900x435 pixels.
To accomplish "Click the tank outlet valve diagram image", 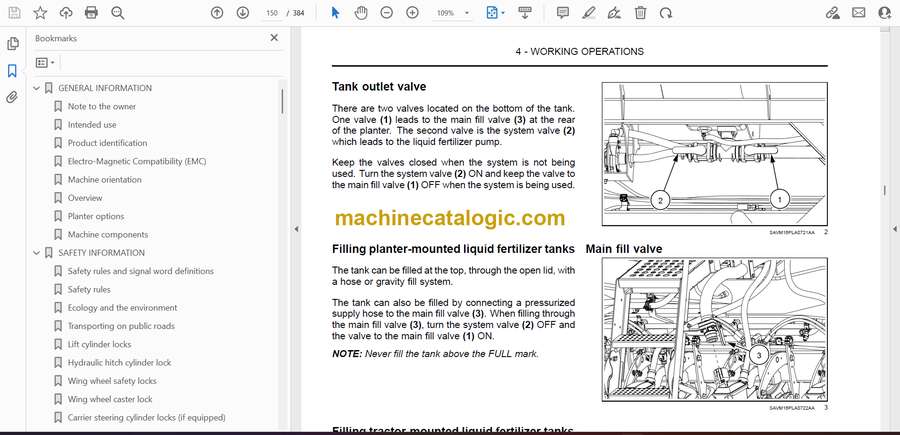I will click(x=715, y=154).
